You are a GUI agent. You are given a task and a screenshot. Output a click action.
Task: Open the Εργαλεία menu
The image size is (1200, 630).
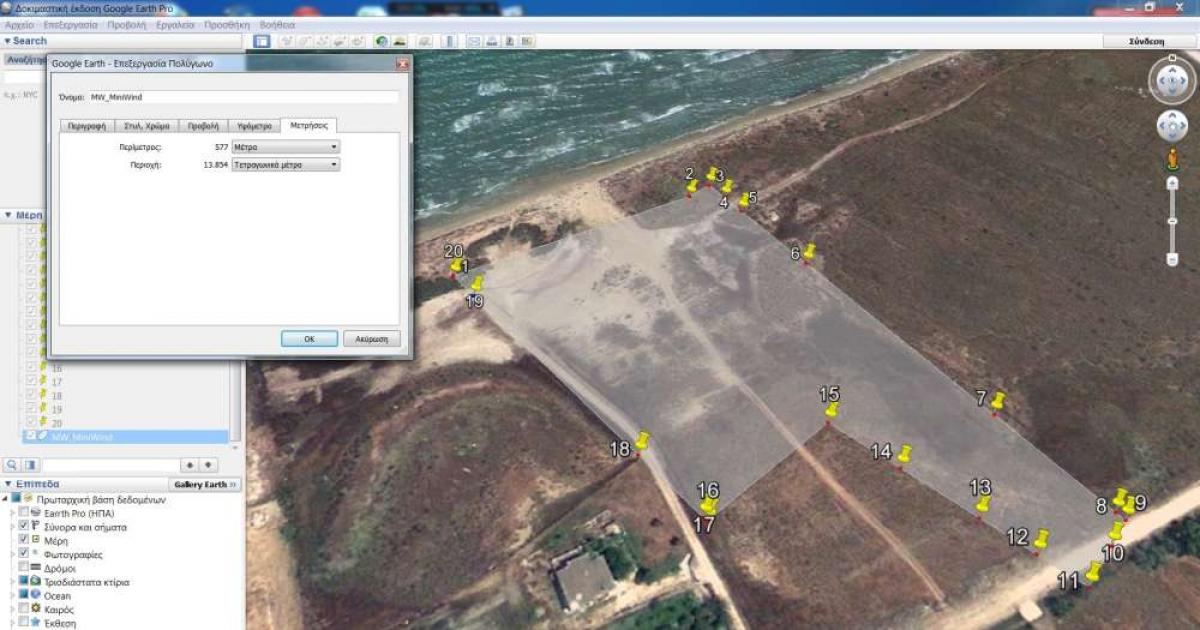click(174, 24)
